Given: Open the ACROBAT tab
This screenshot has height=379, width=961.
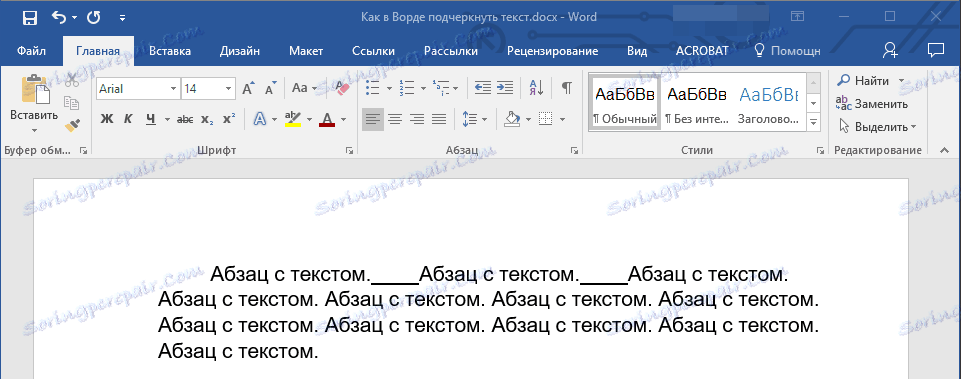Looking at the screenshot, I should click(702, 51).
